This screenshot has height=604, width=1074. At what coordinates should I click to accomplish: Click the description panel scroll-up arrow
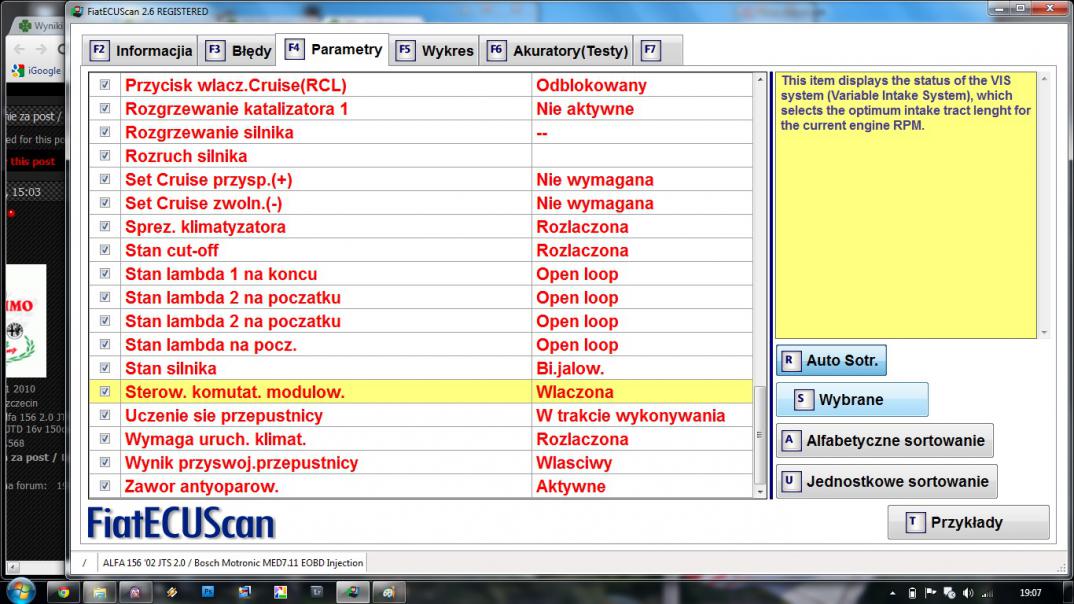1044,79
